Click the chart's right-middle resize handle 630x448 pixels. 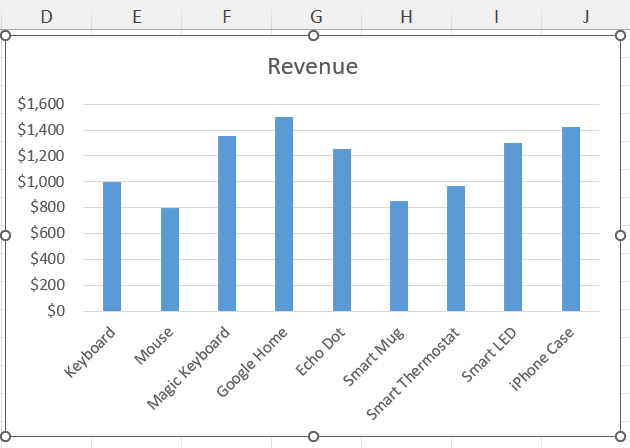coord(620,235)
